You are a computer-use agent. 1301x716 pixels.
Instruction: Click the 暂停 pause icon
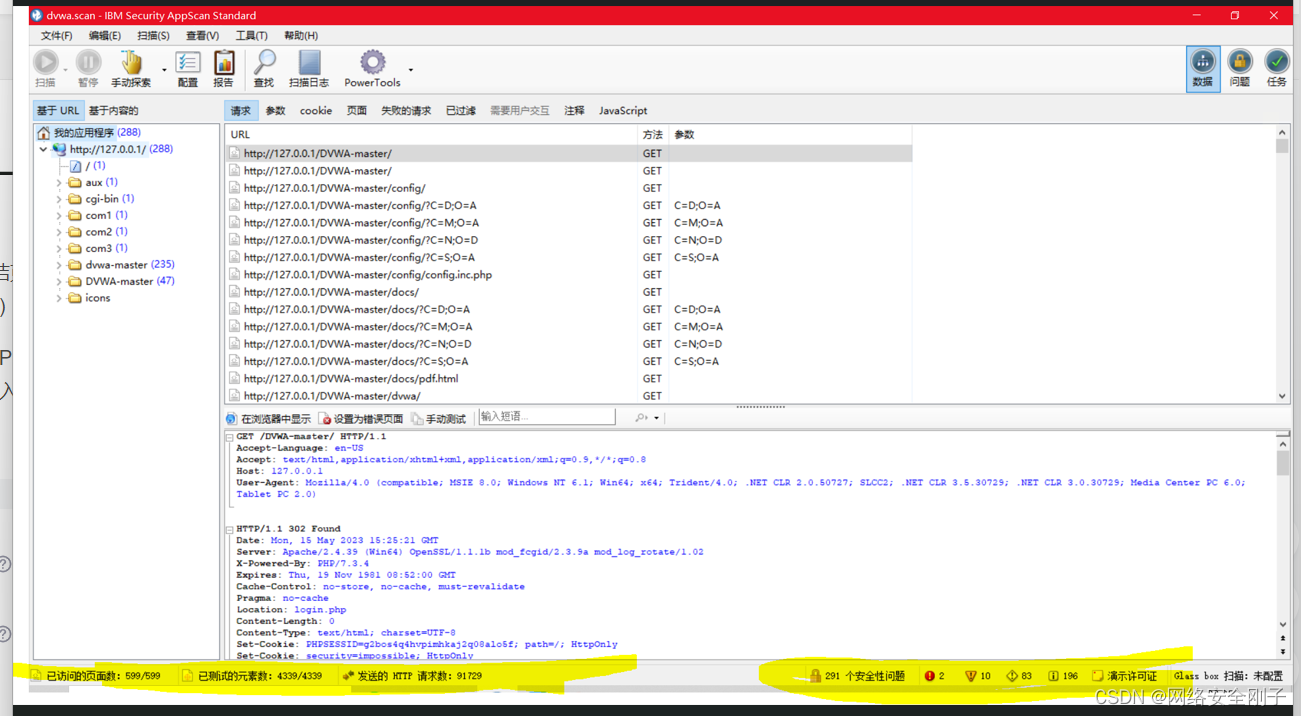tap(88, 63)
